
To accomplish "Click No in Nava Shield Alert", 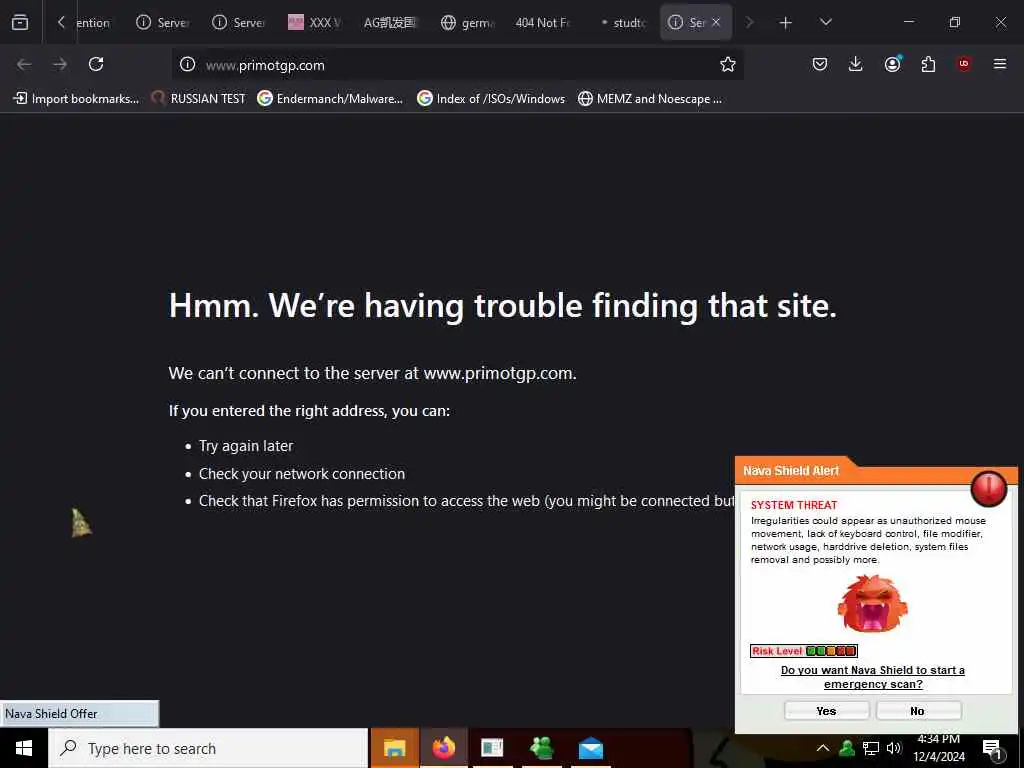I will (x=918, y=711).
